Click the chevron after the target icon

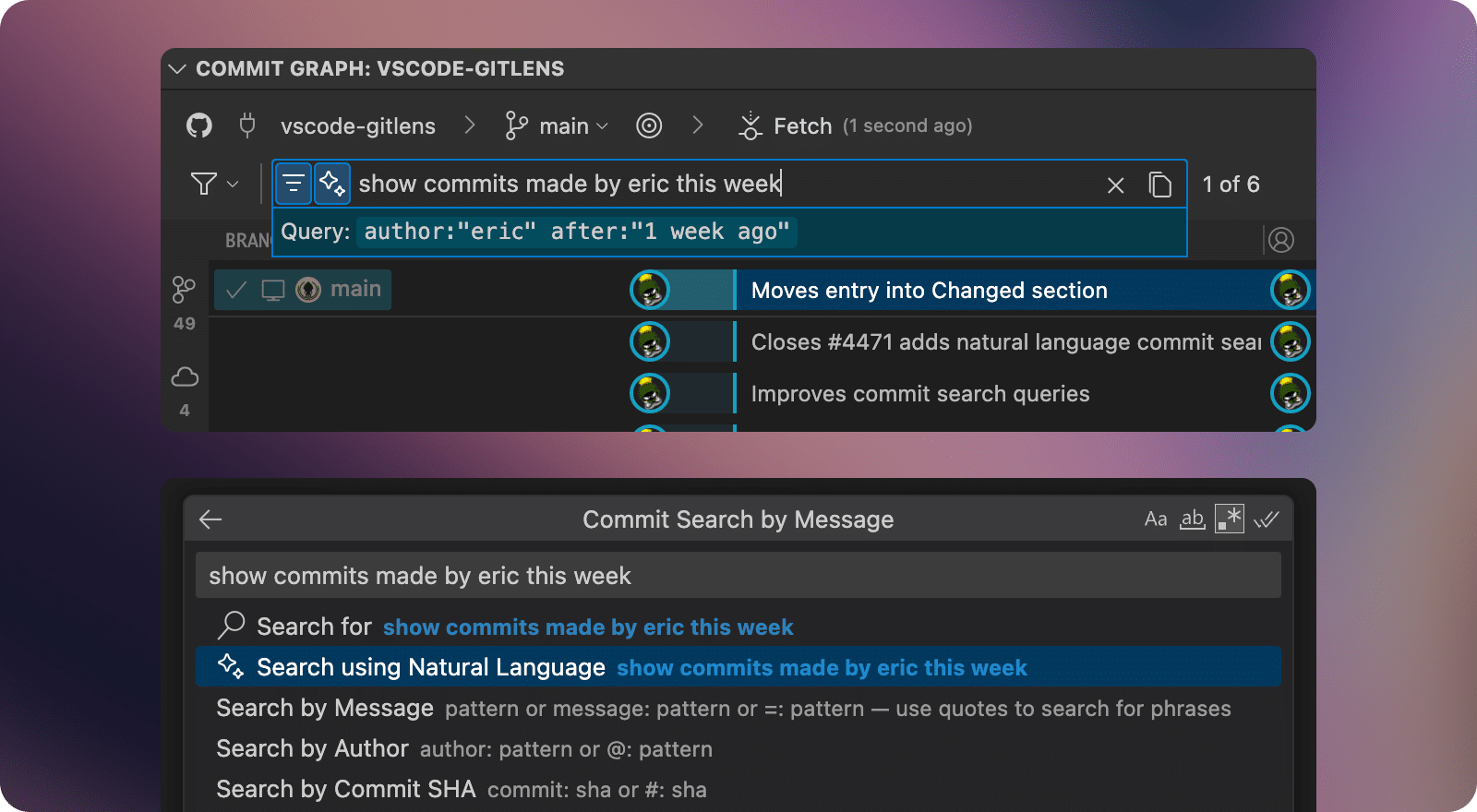click(x=698, y=125)
